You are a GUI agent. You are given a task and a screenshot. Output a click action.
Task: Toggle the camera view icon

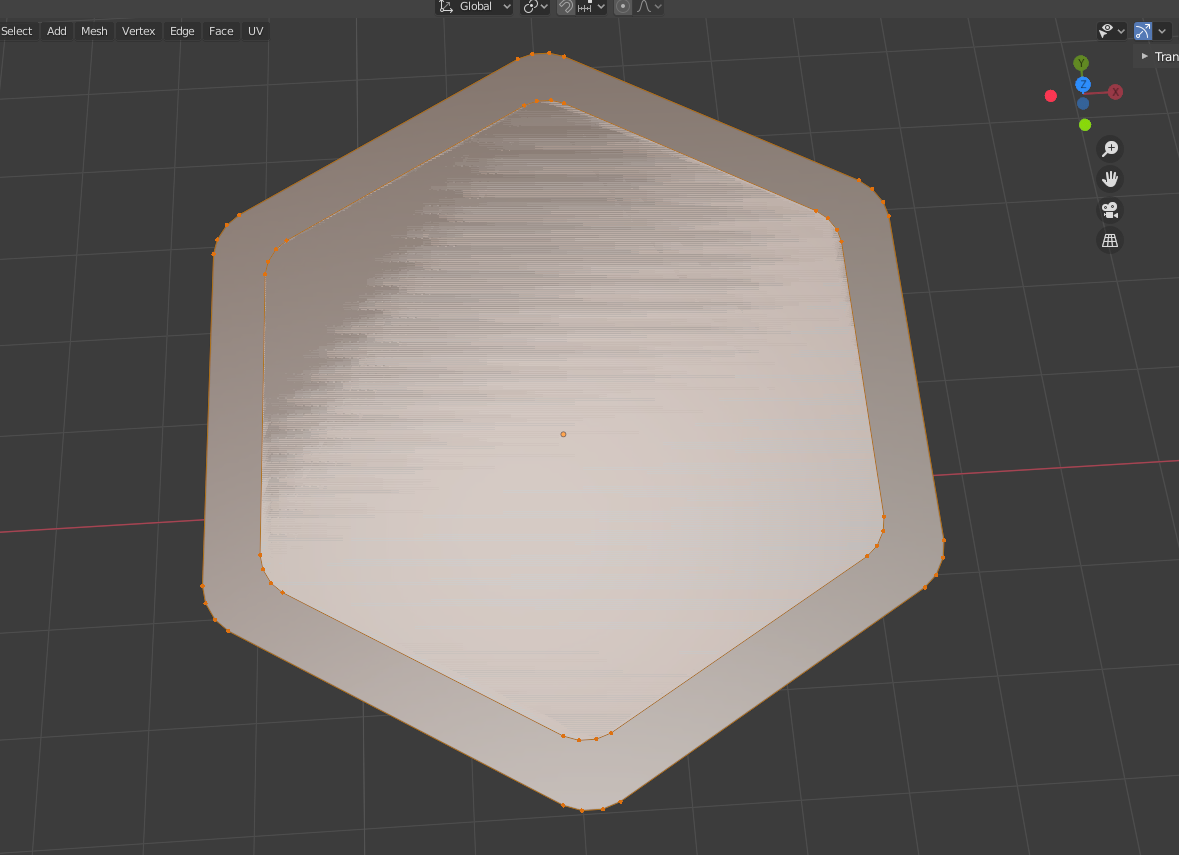(1110, 210)
